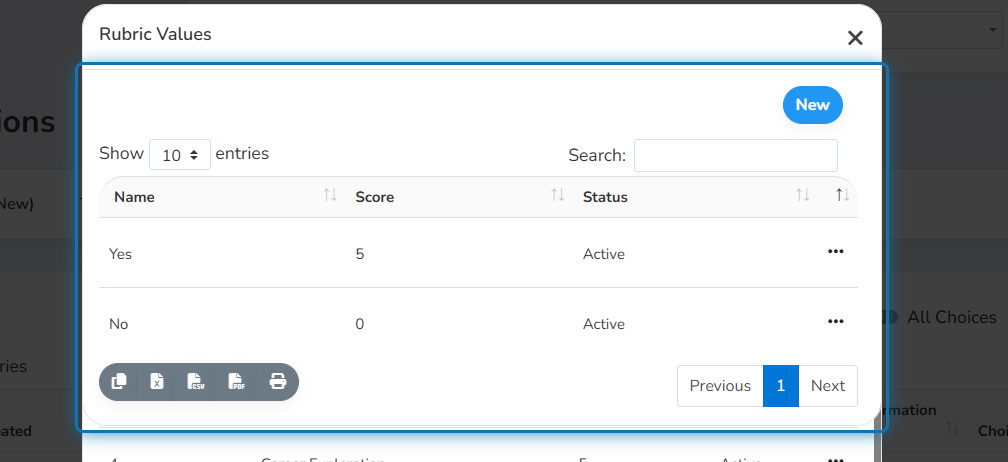
Task: Go to the Previous page
Action: pyautogui.click(x=720, y=386)
